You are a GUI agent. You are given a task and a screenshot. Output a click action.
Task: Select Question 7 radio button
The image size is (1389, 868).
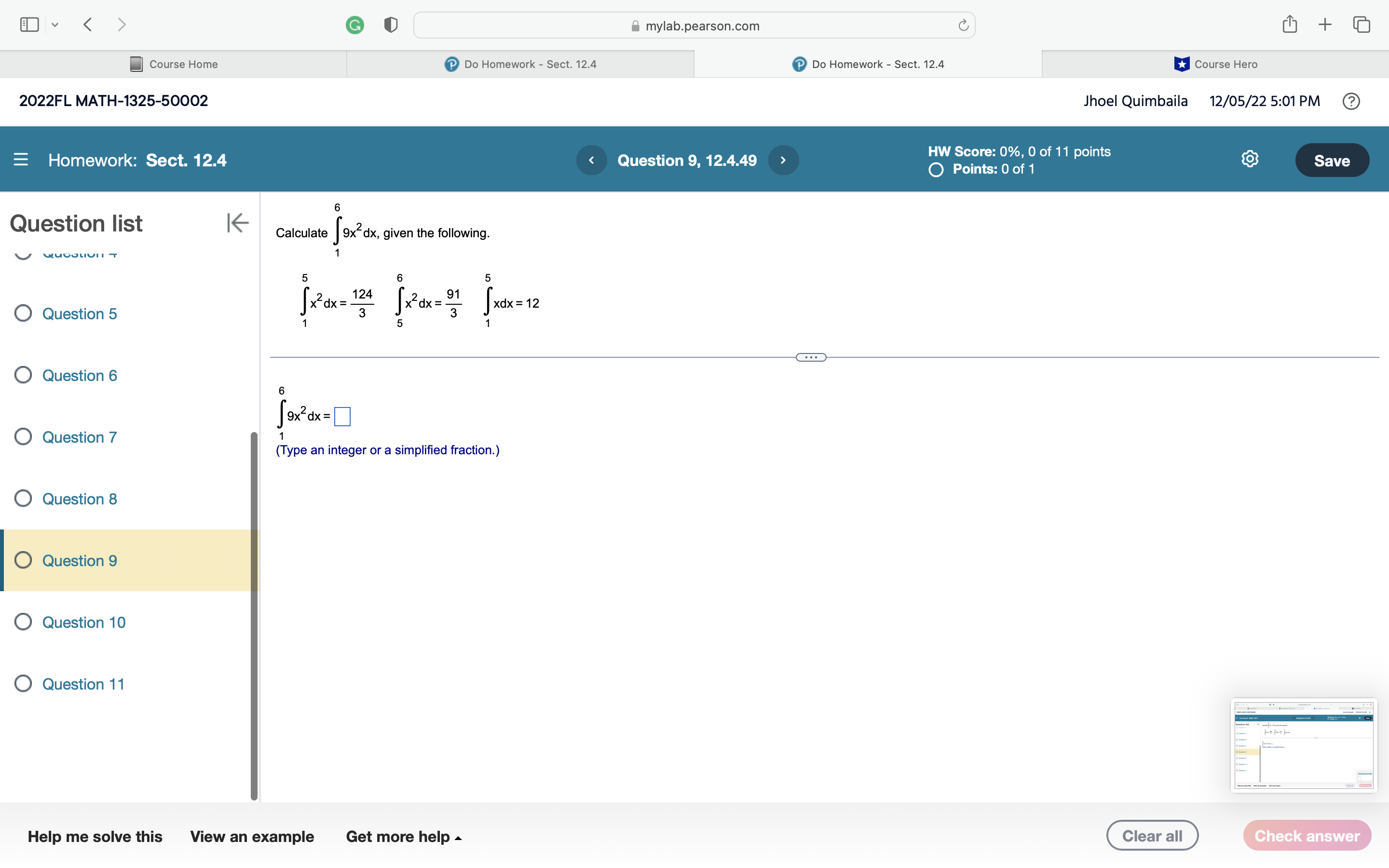click(23, 437)
